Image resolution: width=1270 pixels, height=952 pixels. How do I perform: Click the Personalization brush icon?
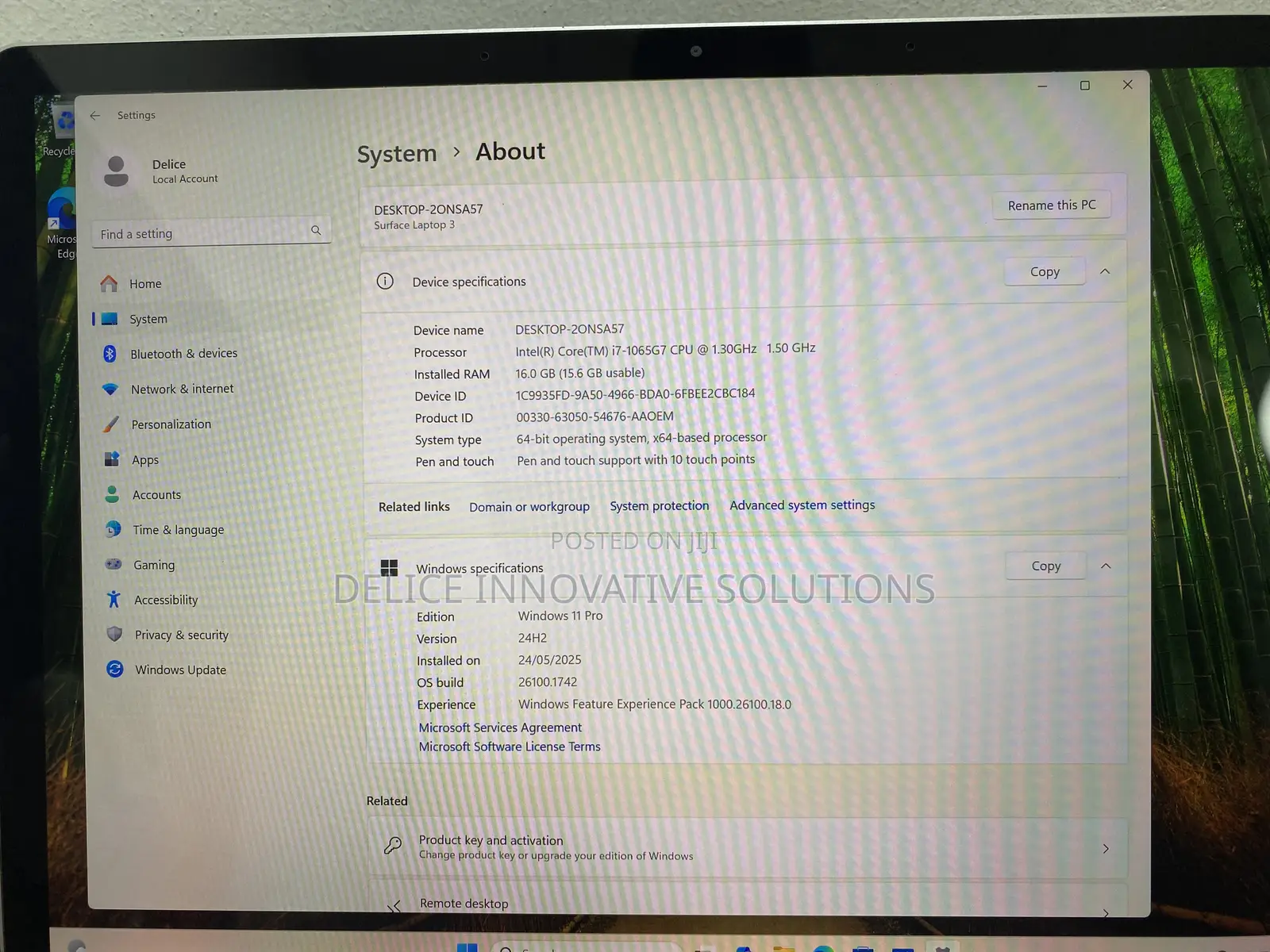[x=111, y=424]
